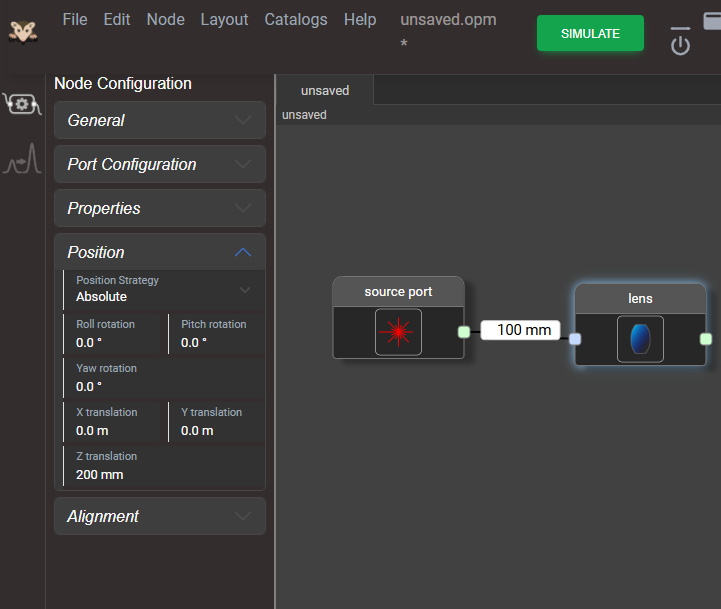
Task: Expand the Port Configuration section
Action: (160, 164)
